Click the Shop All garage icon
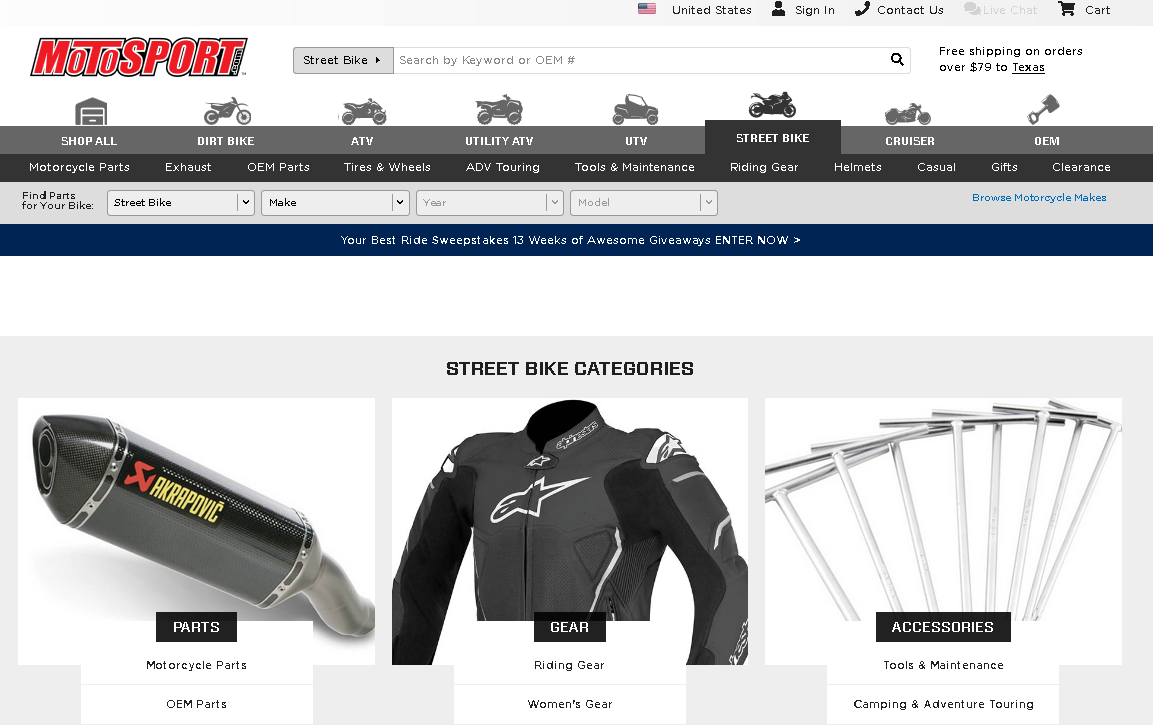 coord(91,111)
